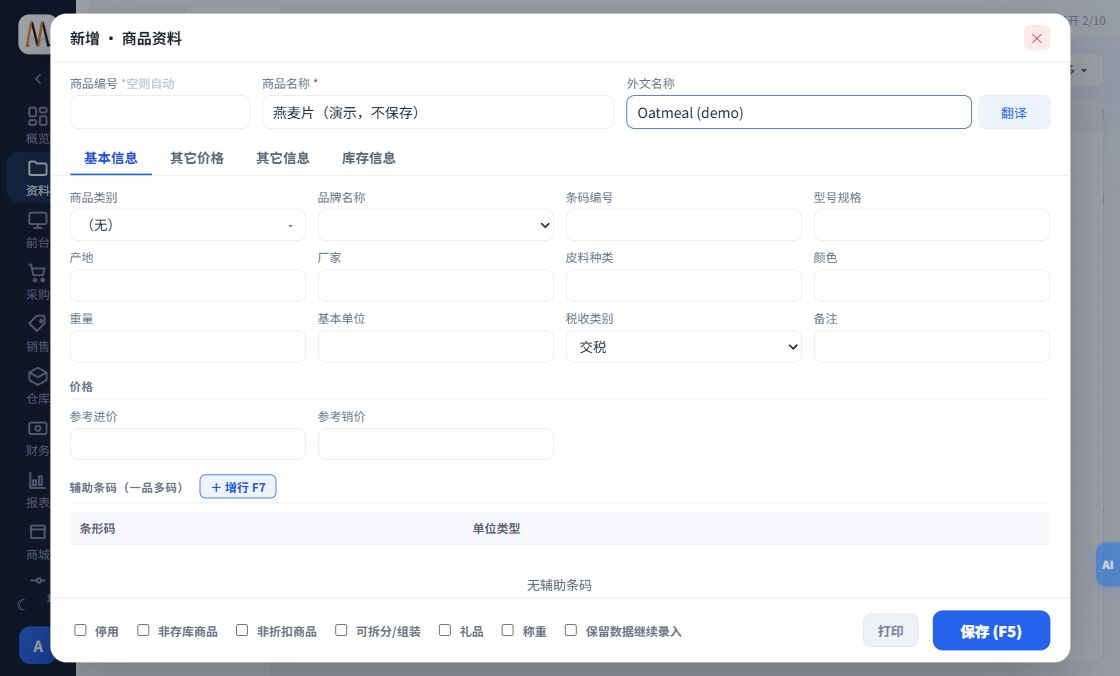Open the 其它信息 tab
The width and height of the screenshot is (1120, 676).
point(283,158)
